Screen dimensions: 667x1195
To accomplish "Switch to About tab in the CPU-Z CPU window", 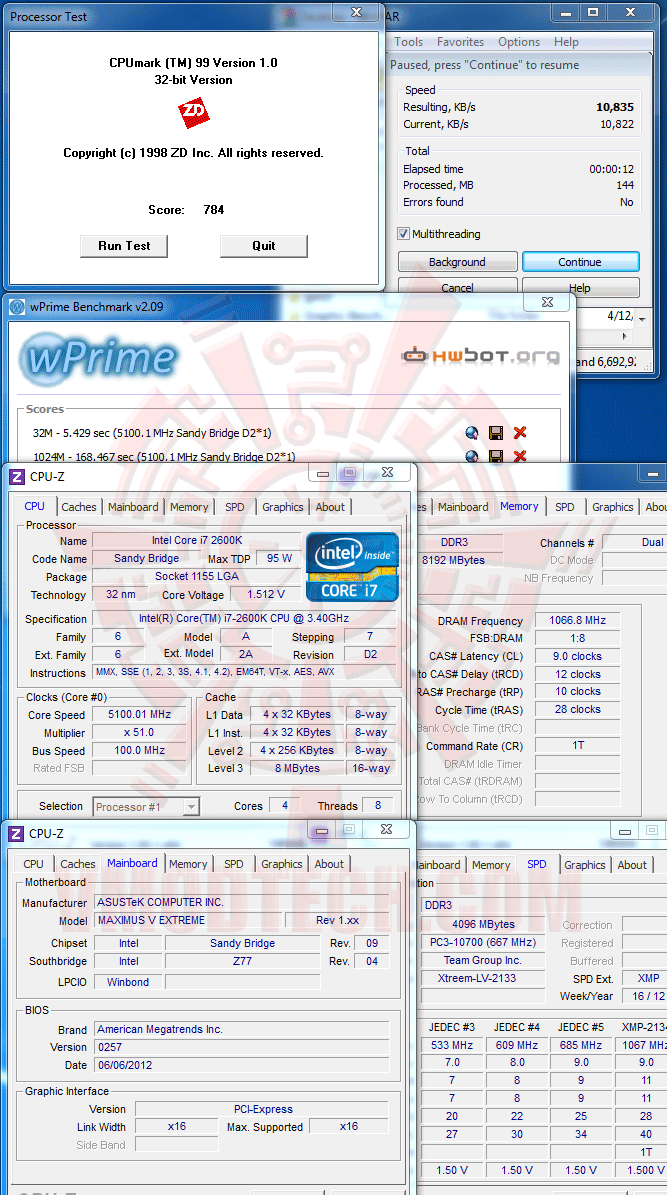I will pos(330,507).
